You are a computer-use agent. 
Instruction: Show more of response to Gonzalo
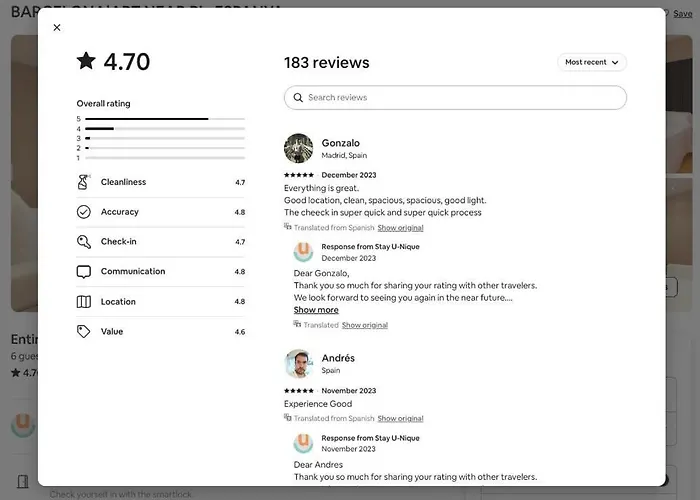(316, 310)
